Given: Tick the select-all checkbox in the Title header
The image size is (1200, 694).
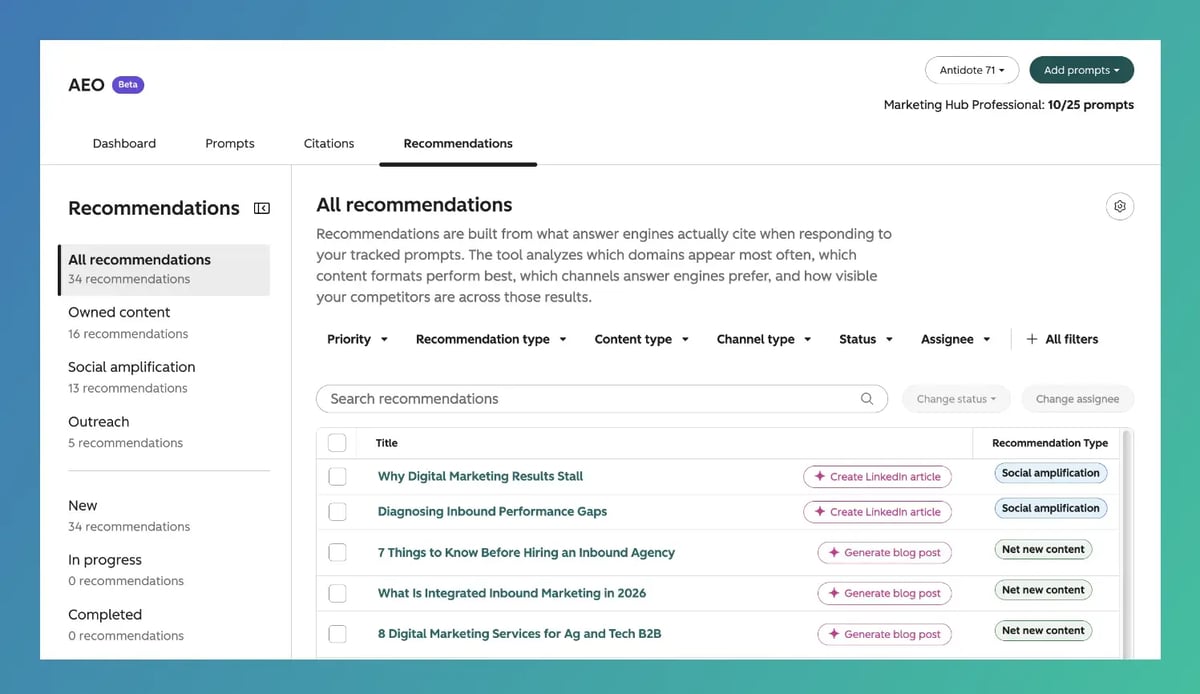Looking at the screenshot, I should (337, 443).
